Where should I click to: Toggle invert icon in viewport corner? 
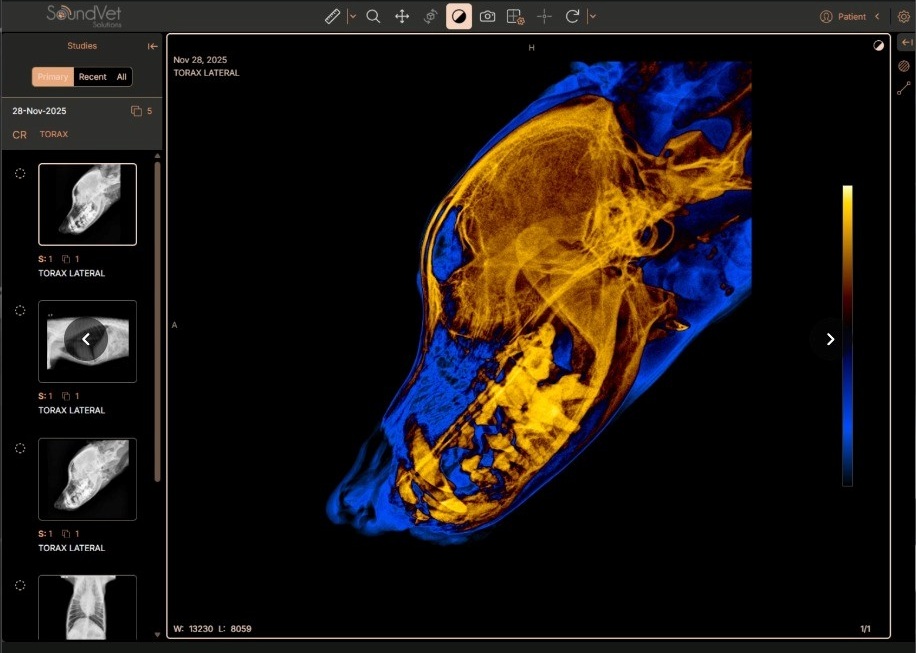878,46
